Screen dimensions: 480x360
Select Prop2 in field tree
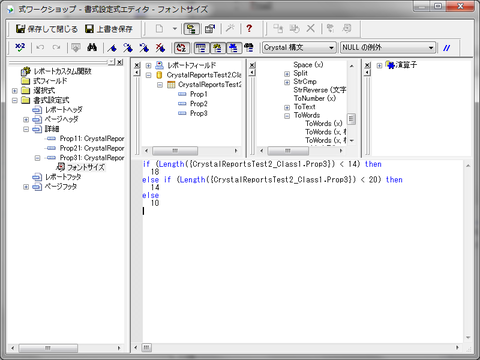click(199, 104)
